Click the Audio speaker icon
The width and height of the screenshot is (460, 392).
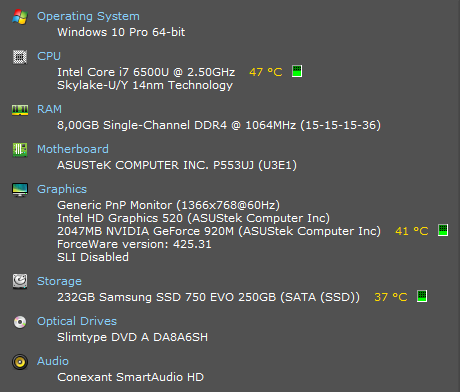click(x=20, y=362)
